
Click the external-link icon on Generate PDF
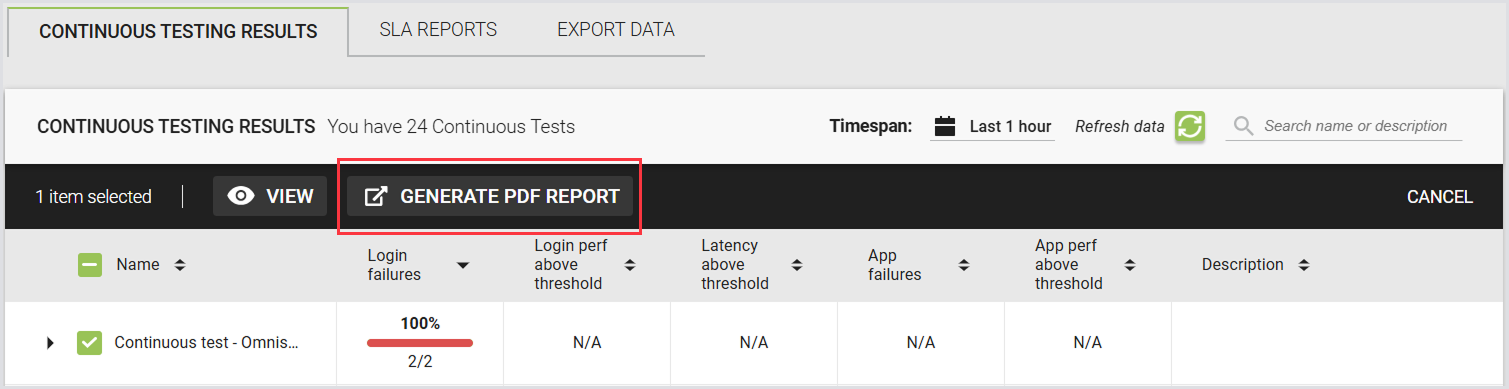pyautogui.click(x=375, y=196)
